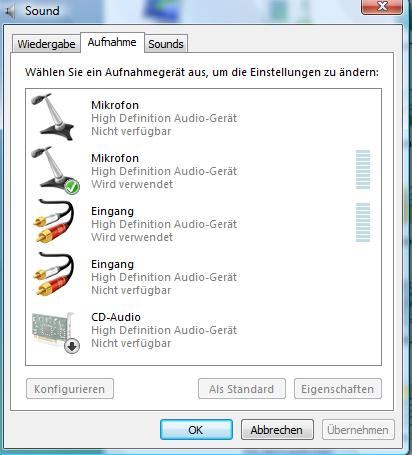Image resolution: width=412 pixels, height=455 pixels.
Task: Select the default Mikrofon icon with green checkmark
Action: click(55, 170)
